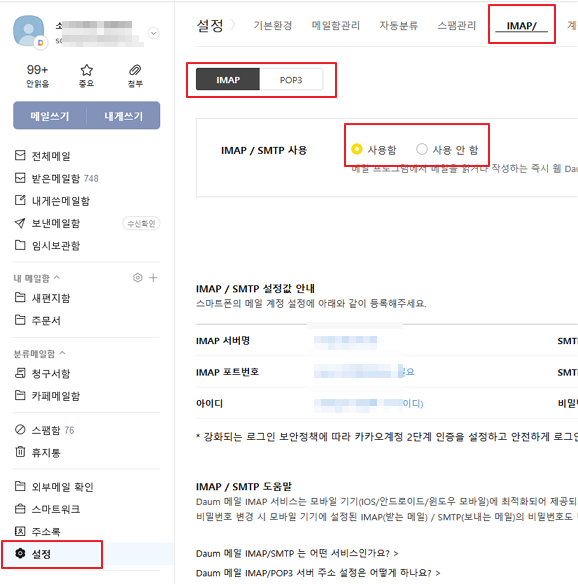Click the 내게쓰기 button
This screenshot has height=584, width=578.
(124, 116)
